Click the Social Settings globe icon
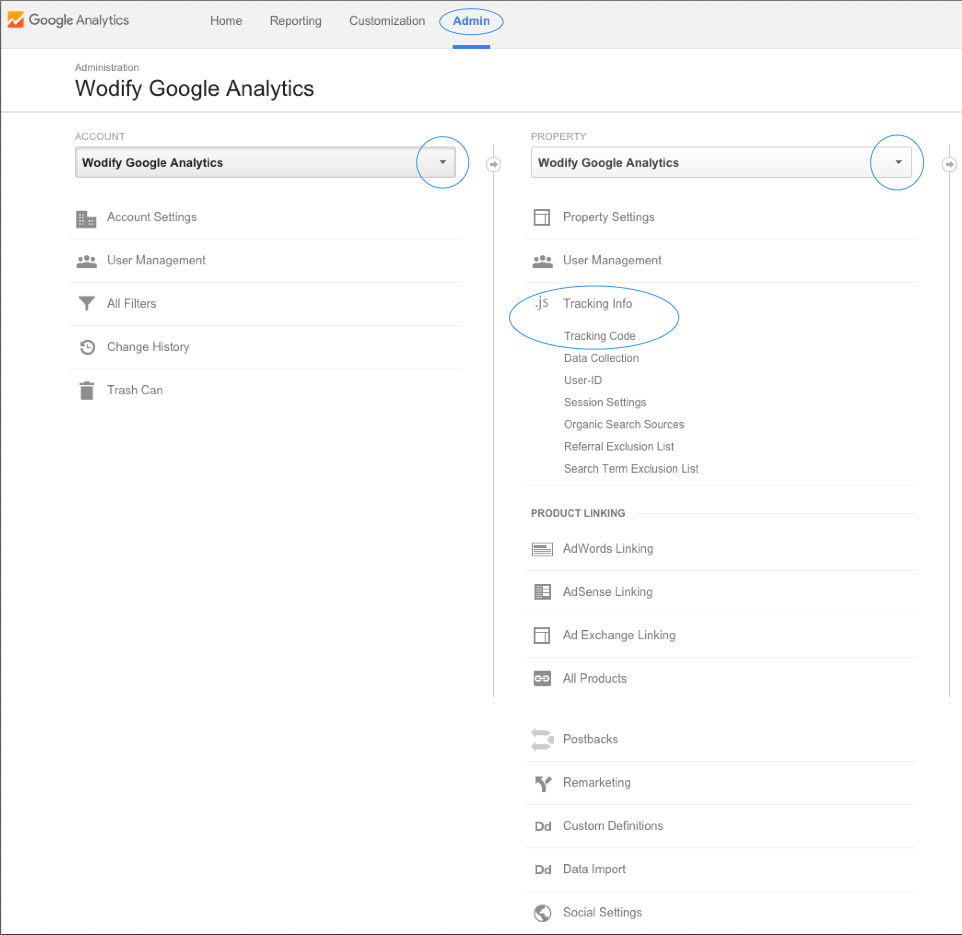The height and width of the screenshot is (935, 962). tap(542, 913)
